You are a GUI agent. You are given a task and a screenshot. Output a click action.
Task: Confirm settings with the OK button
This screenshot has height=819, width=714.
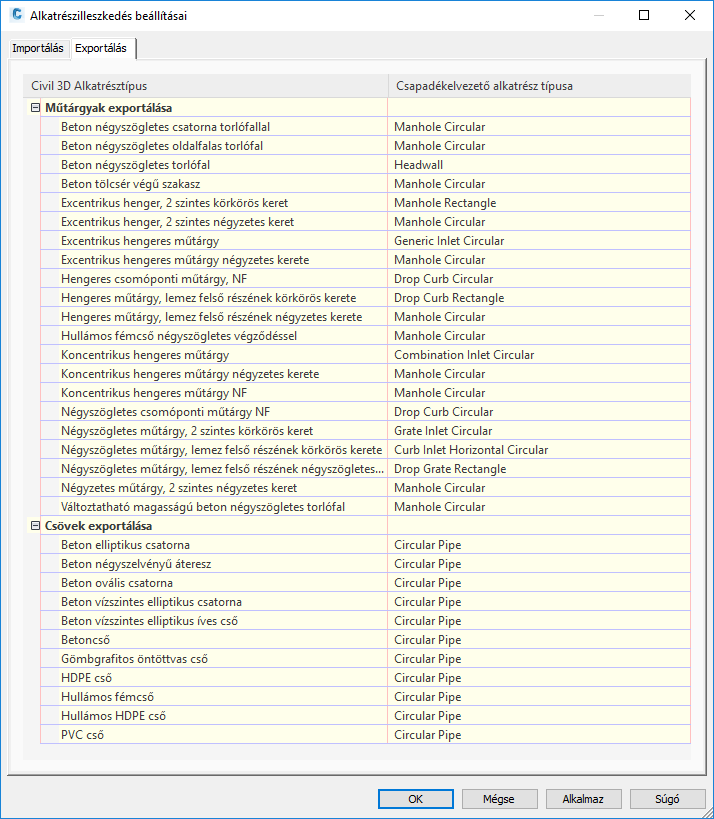tap(416, 799)
